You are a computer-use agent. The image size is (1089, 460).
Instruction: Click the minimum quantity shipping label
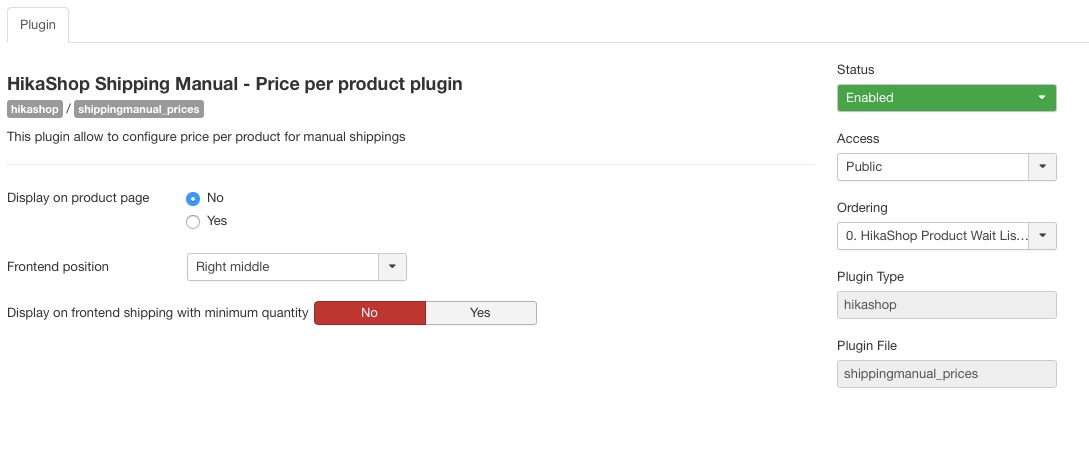click(157, 313)
